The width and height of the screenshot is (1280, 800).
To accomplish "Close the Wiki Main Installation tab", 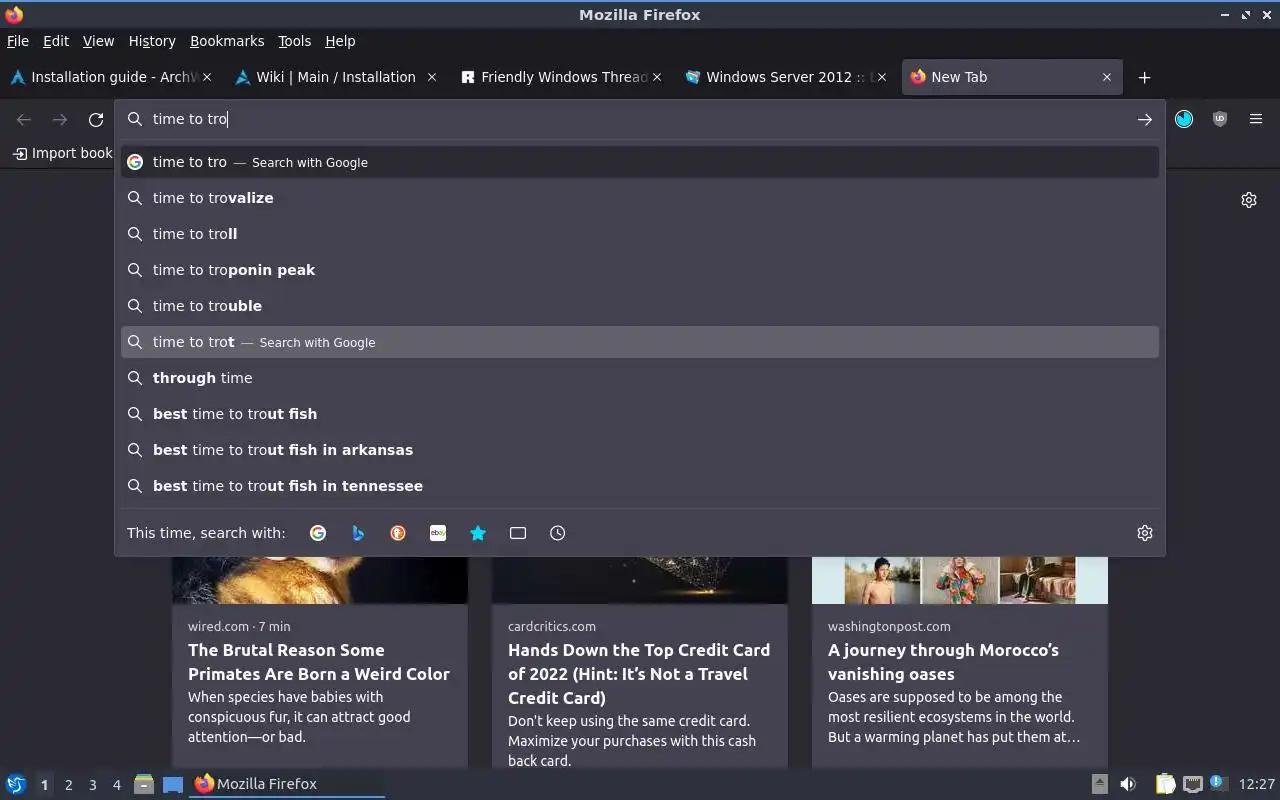I will tap(432, 77).
